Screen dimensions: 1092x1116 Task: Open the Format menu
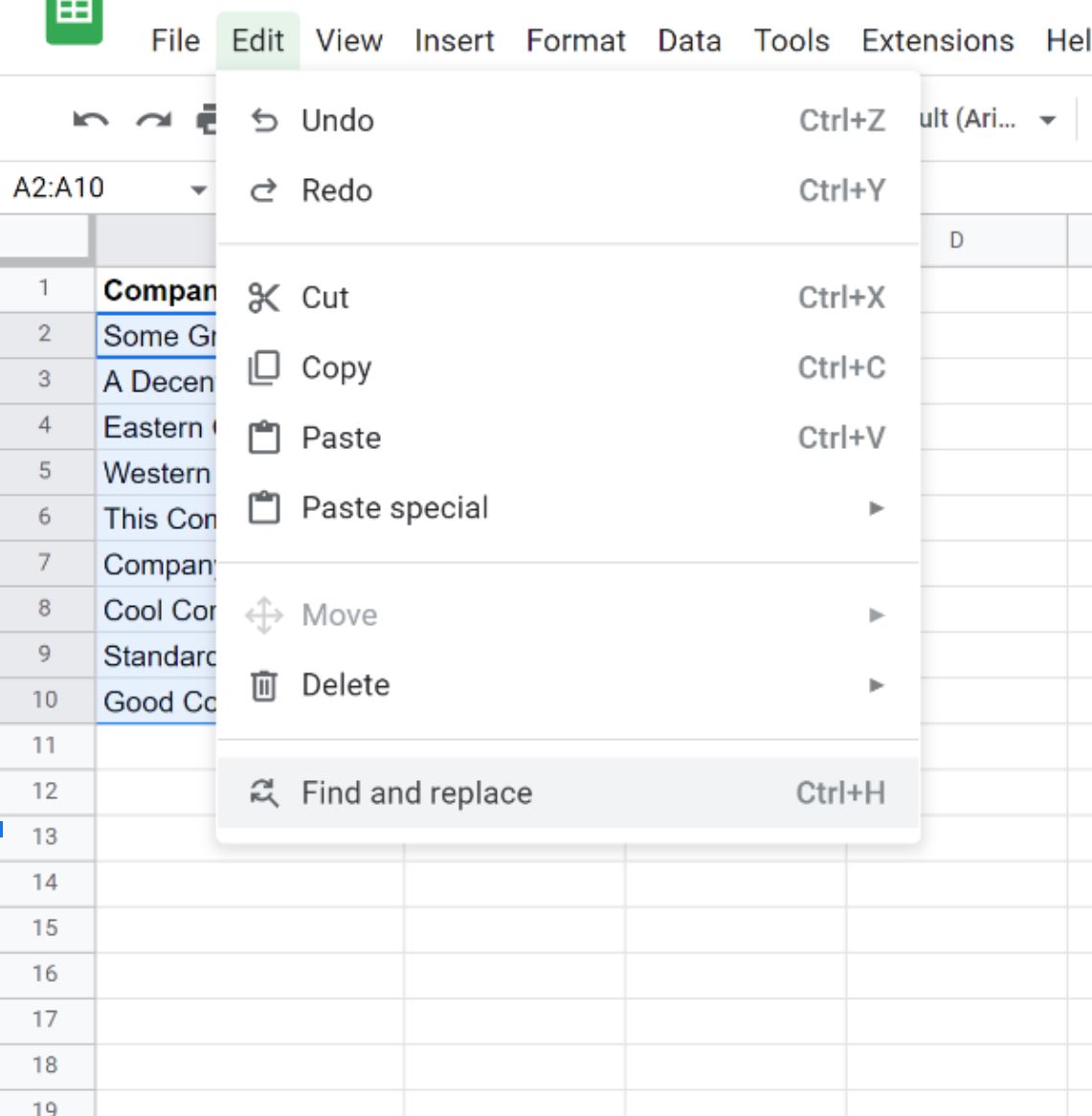576,40
